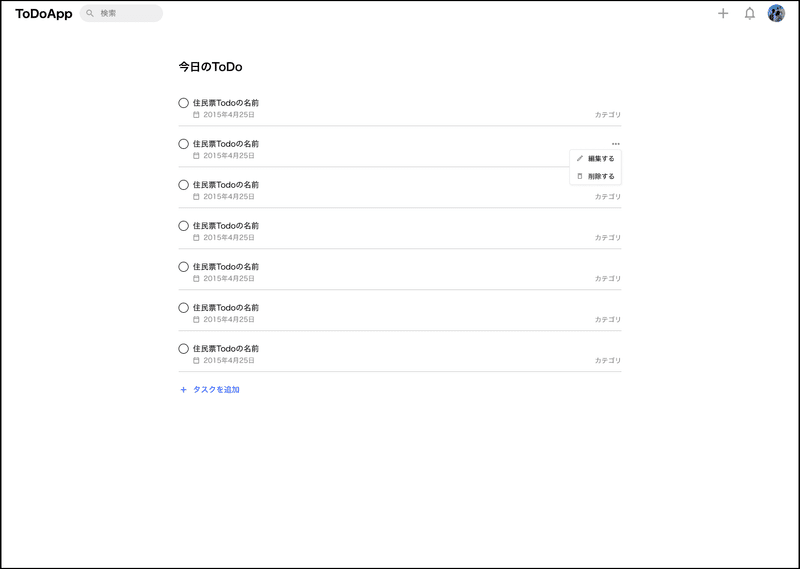Image resolution: width=800 pixels, height=569 pixels.
Task: Mark the first todo's circle as complete
Action: 184,103
